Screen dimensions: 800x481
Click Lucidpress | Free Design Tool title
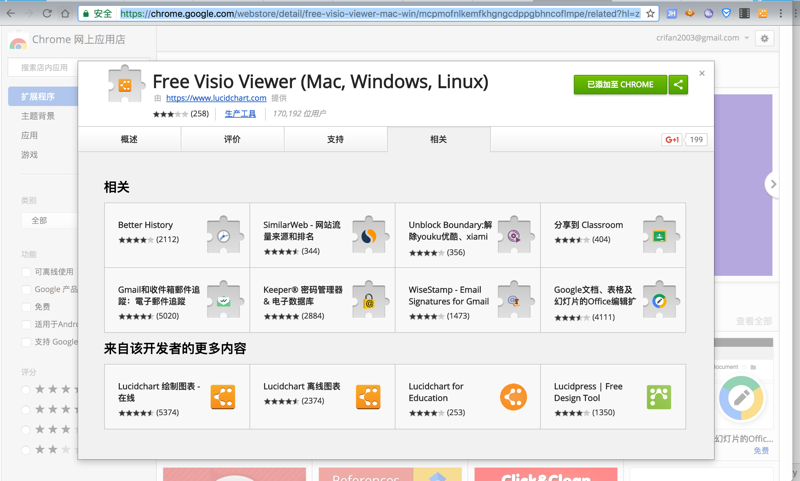tap(588, 392)
